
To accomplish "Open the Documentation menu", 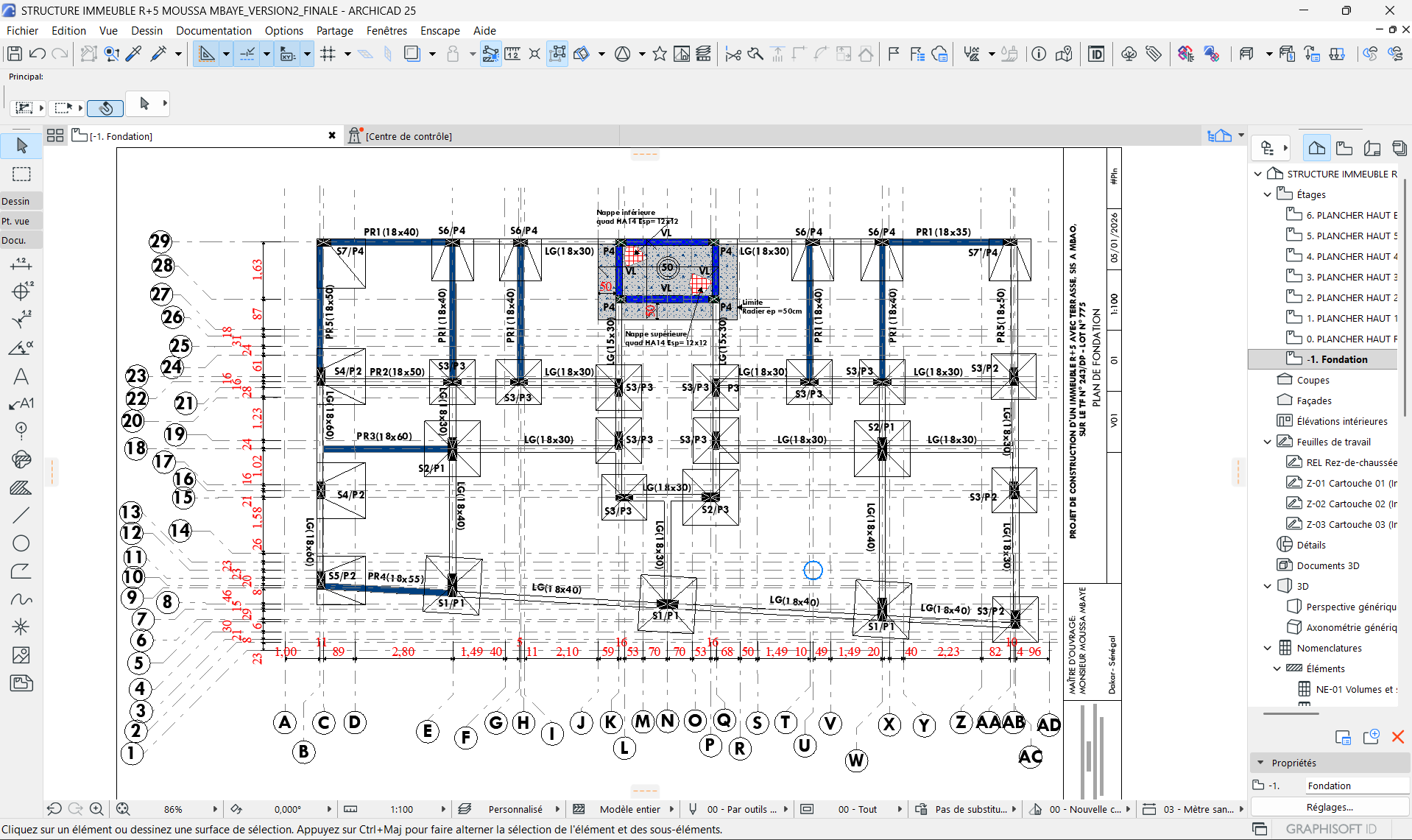I will 213,30.
